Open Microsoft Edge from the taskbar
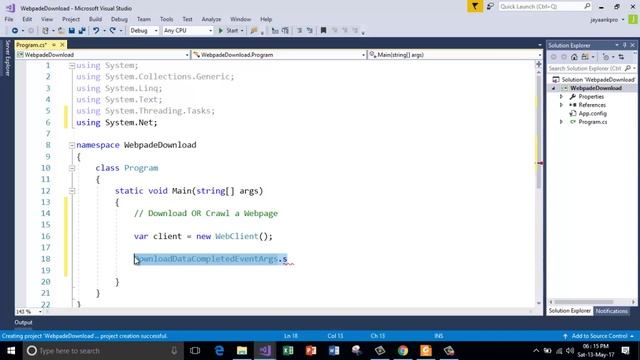640x360 pixels. click(x=219, y=351)
